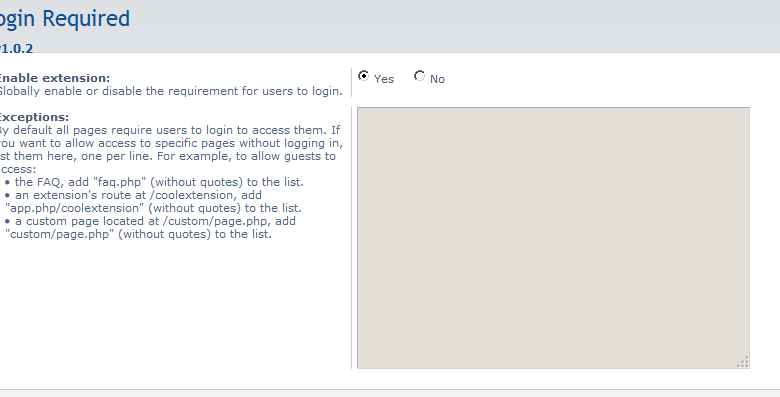This screenshot has width=780, height=397.
Task: Click the "Globally enable or disable" description
Action: point(170,91)
